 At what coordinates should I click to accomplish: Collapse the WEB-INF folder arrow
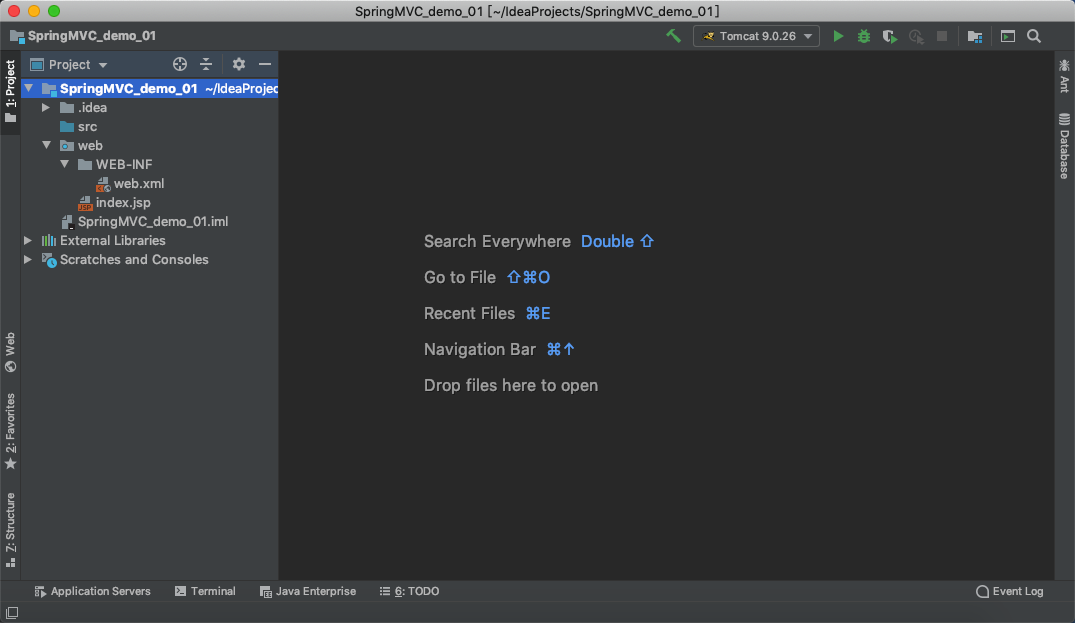coord(64,164)
